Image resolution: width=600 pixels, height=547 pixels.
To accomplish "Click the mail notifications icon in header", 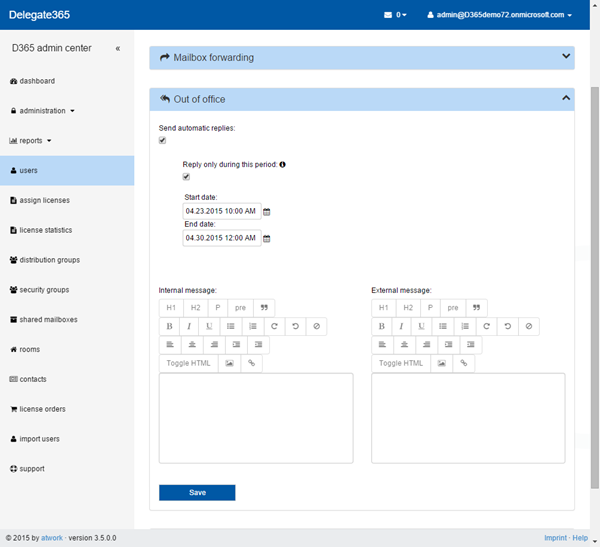I will pyautogui.click(x=390, y=15).
